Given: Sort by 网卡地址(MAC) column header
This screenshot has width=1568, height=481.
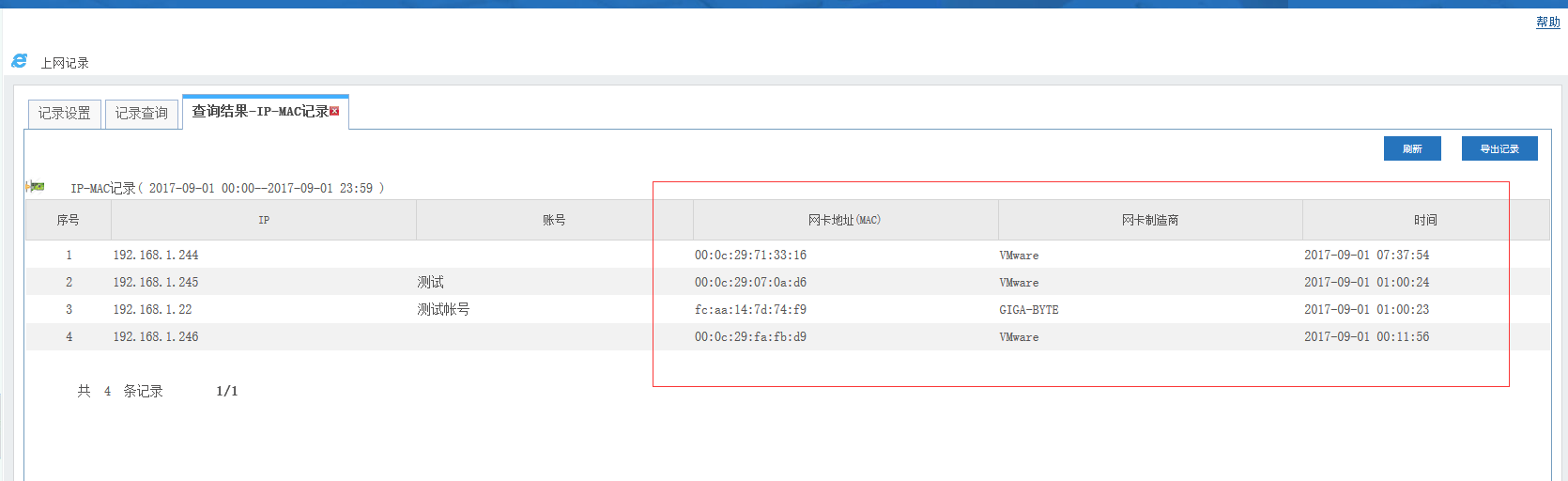Looking at the screenshot, I should click(844, 220).
